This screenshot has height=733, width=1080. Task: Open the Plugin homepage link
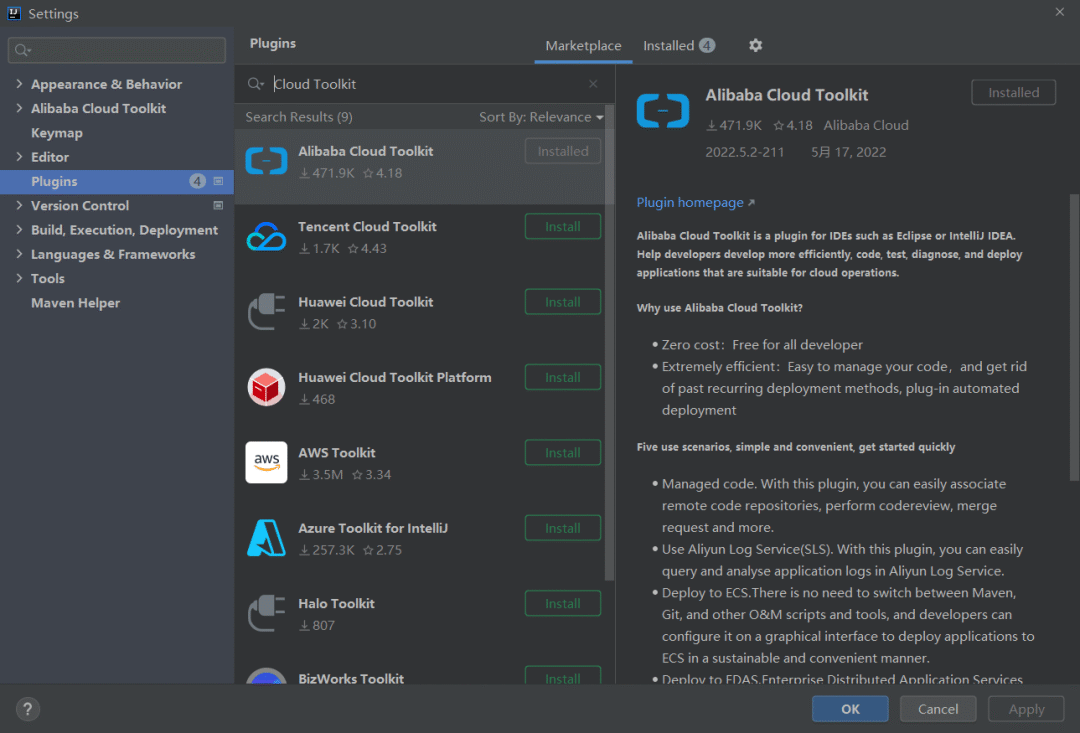pos(690,202)
